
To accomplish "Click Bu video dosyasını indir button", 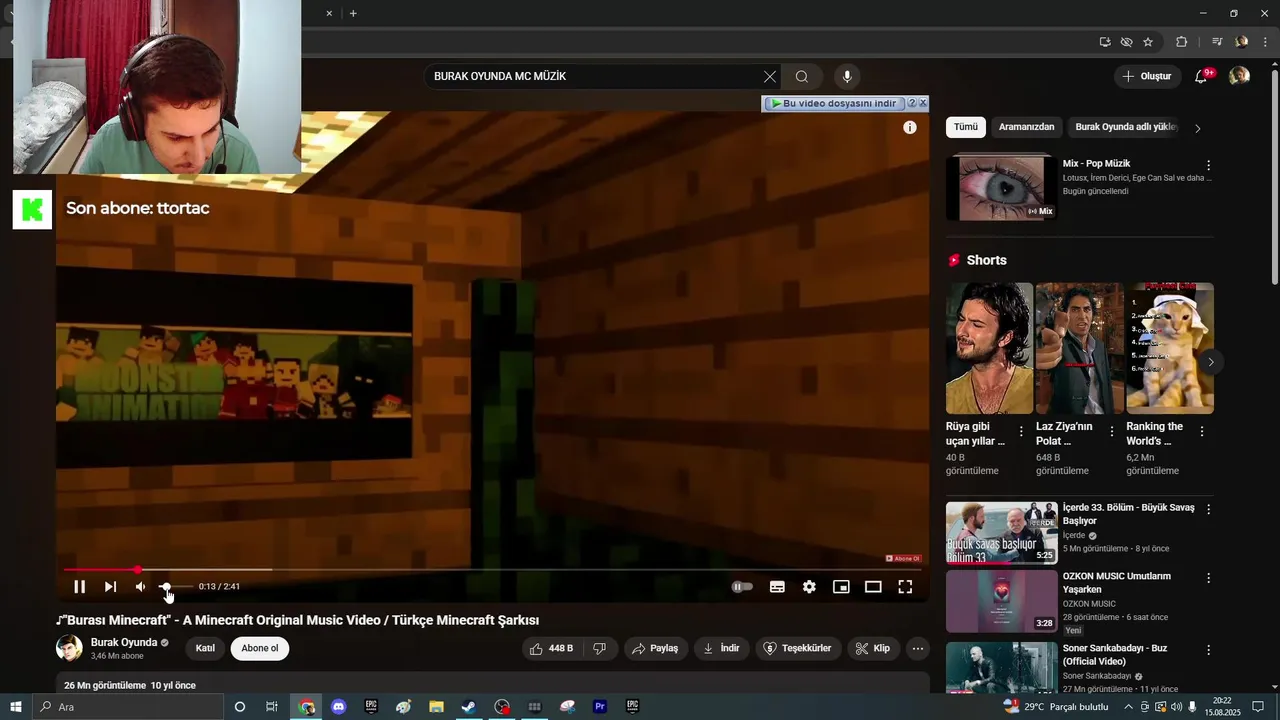I will click(834, 103).
